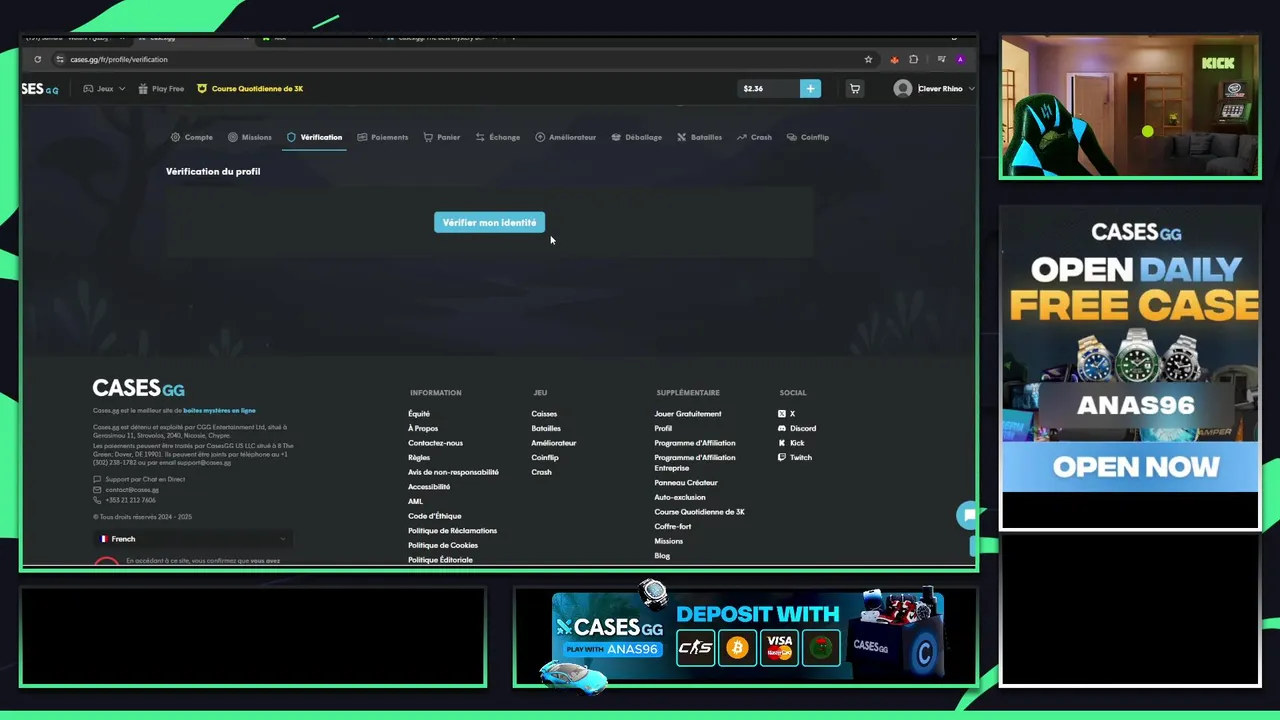Click the $2.36 balance field
Image resolution: width=1280 pixels, height=720 pixels.
[x=768, y=89]
